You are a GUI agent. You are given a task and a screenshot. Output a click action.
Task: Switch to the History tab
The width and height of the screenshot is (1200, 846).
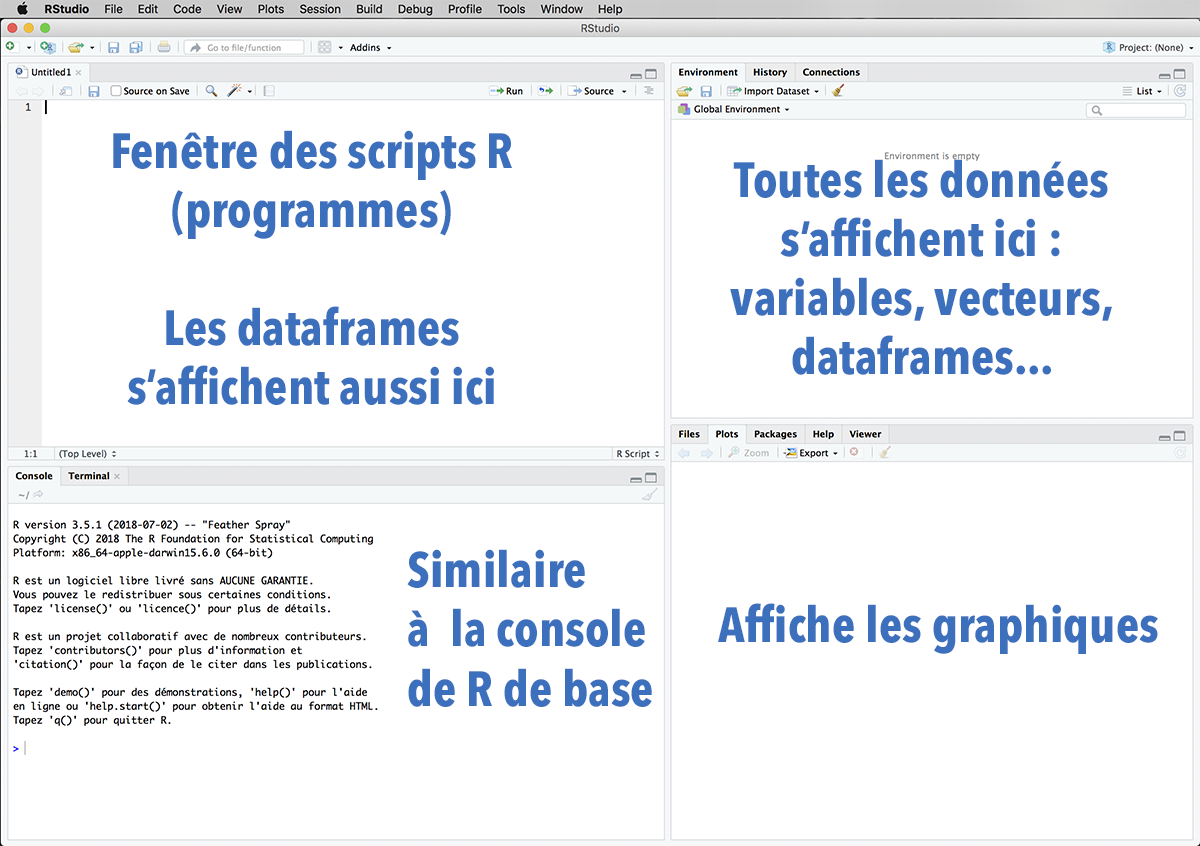pyautogui.click(x=769, y=72)
